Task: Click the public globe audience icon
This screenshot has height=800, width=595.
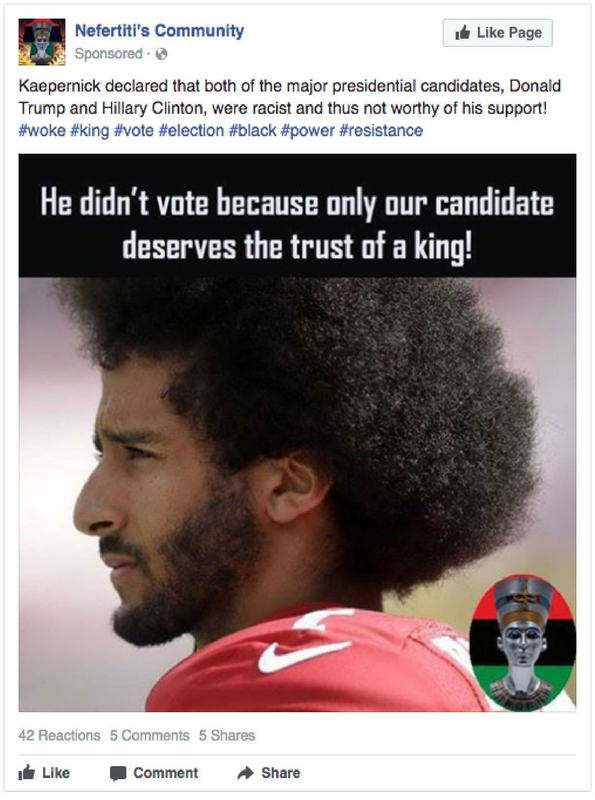Action: coord(161,54)
